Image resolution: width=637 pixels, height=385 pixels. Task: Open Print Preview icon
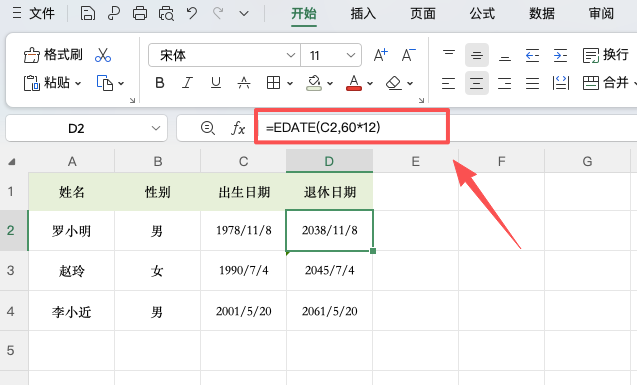[166, 13]
